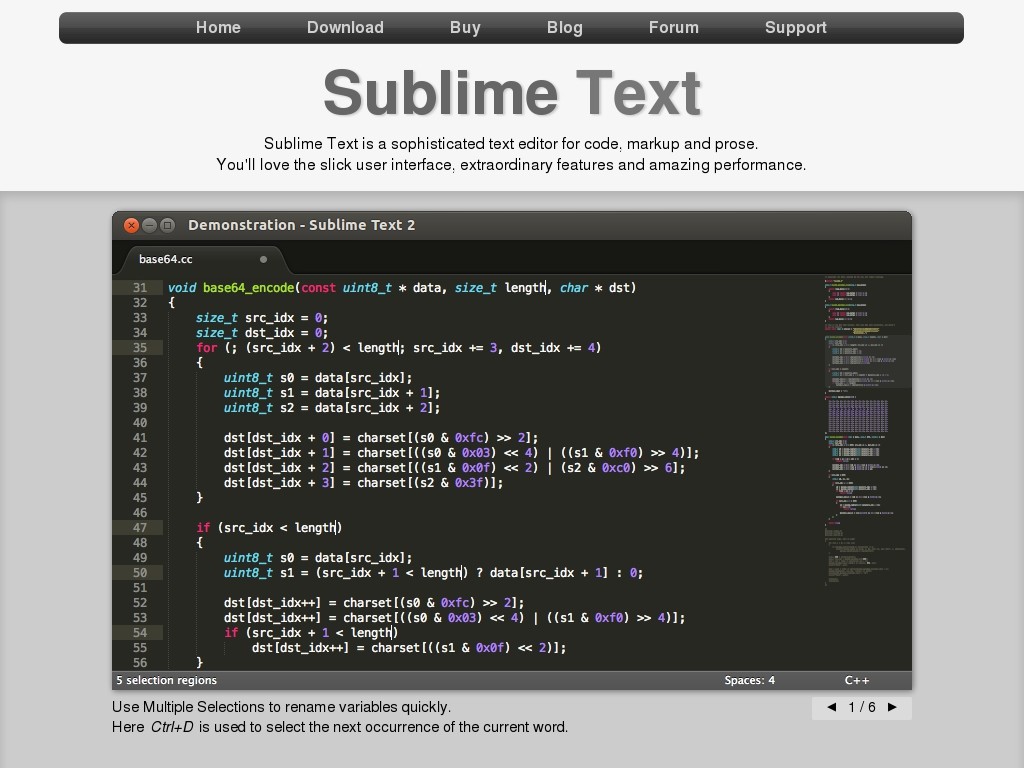Click the '1 / 6' slide counter
The width and height of the screenshot is (1024, 768).
(862, 707)
